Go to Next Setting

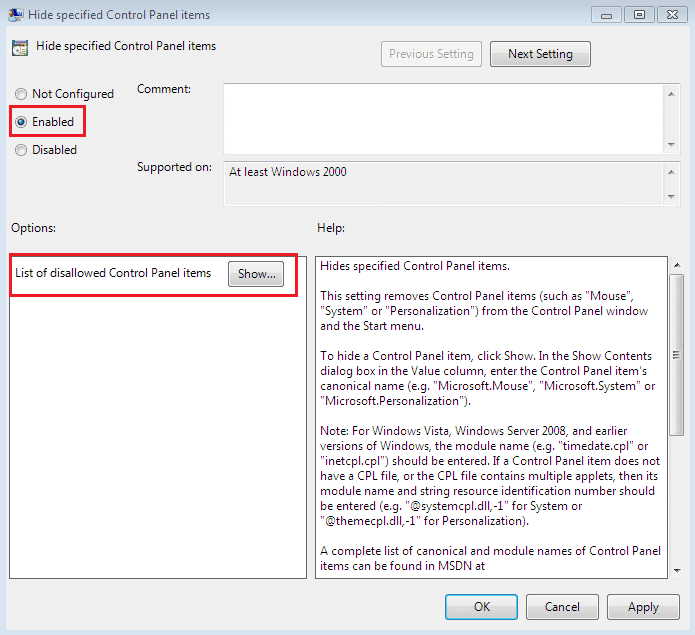click(x=540, y=54)
